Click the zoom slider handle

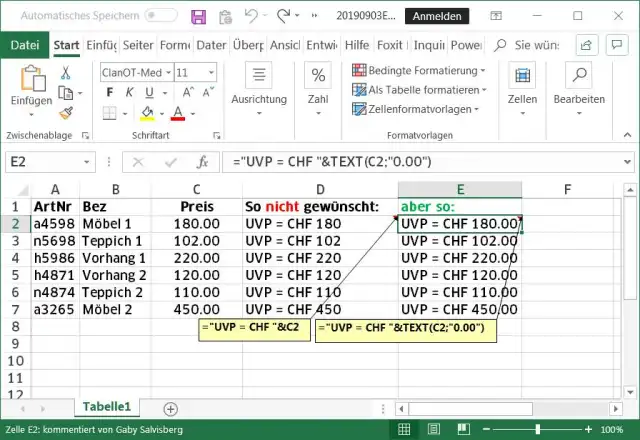point(538,429)
